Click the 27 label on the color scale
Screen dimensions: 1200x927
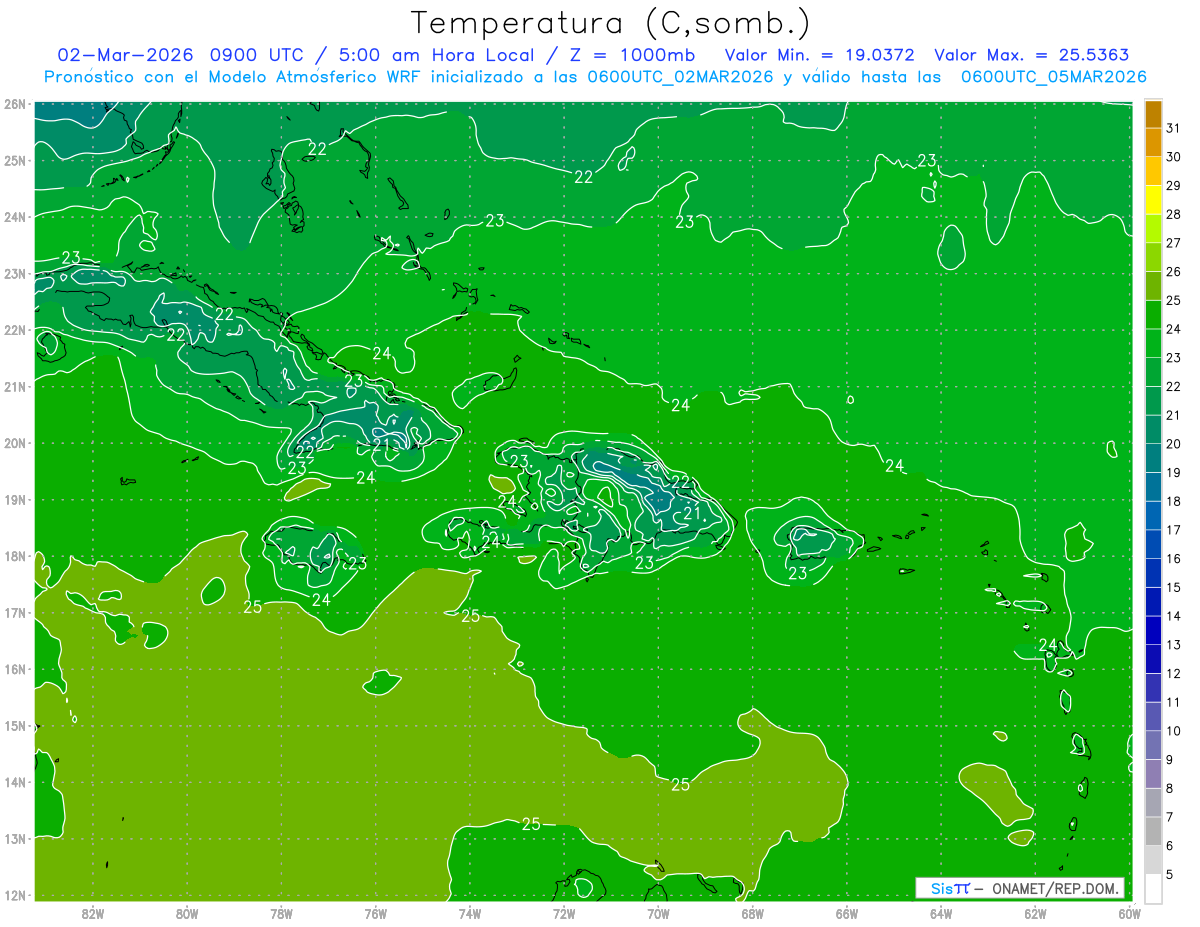(1173, 243)
